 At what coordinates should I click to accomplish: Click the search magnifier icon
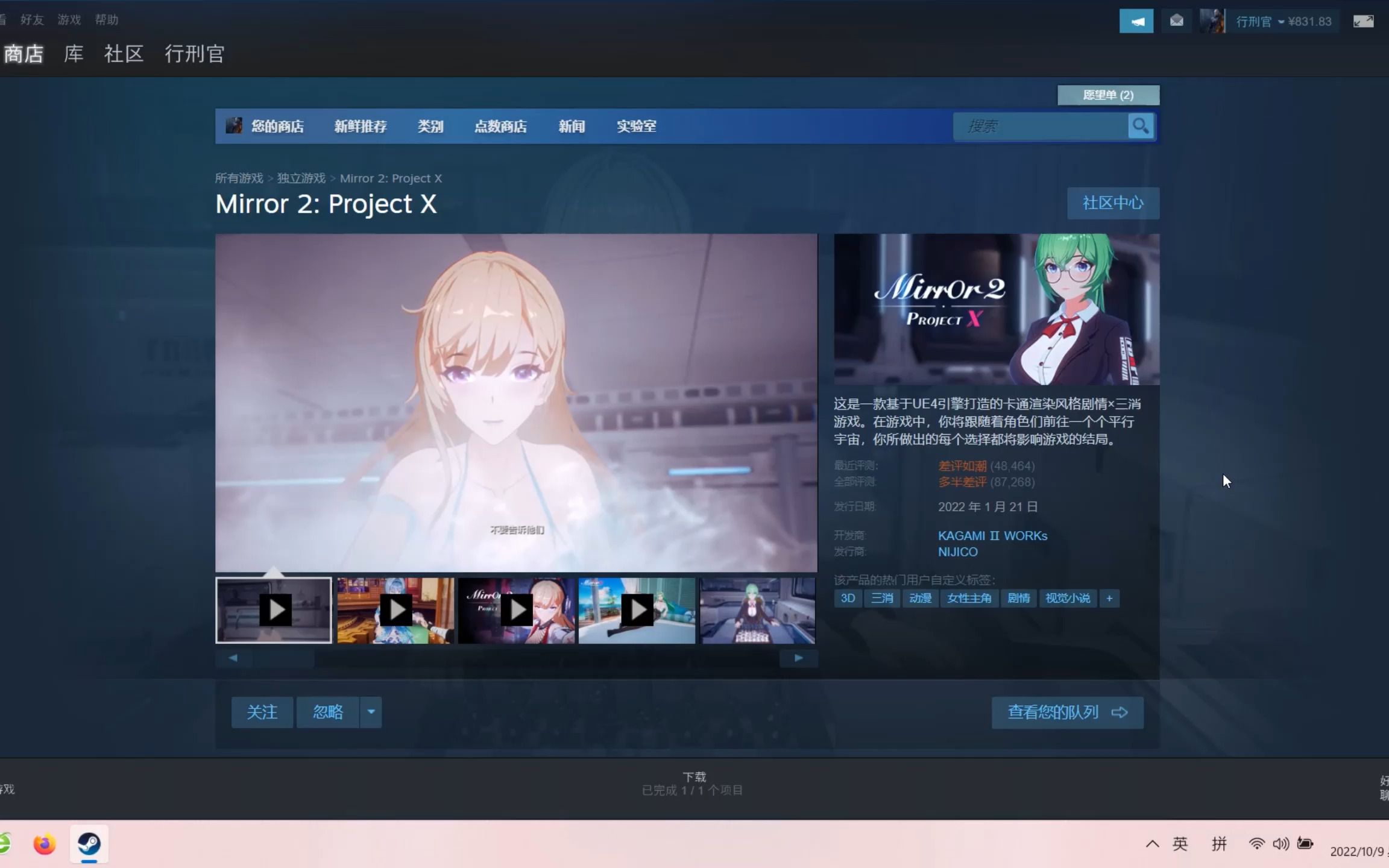coord(1141,126)
